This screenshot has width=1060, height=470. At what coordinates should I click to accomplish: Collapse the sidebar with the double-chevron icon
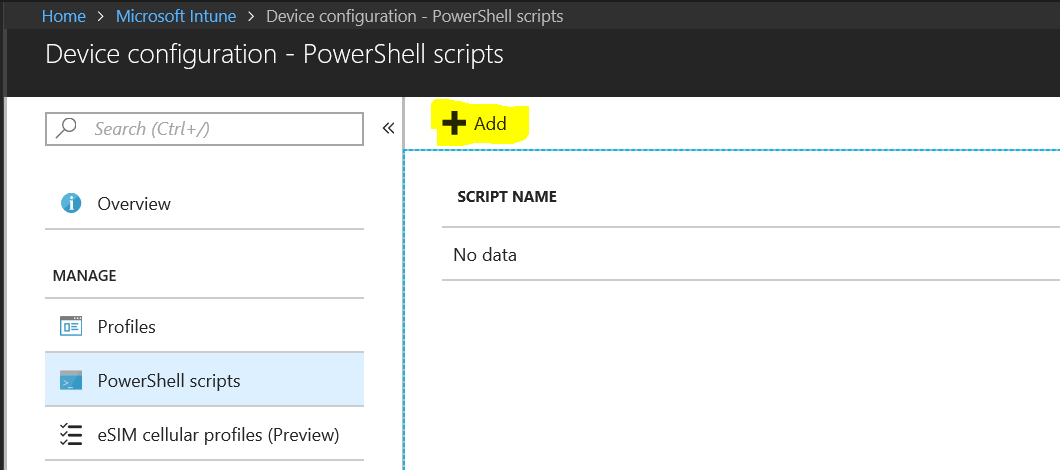pos(389,128)
